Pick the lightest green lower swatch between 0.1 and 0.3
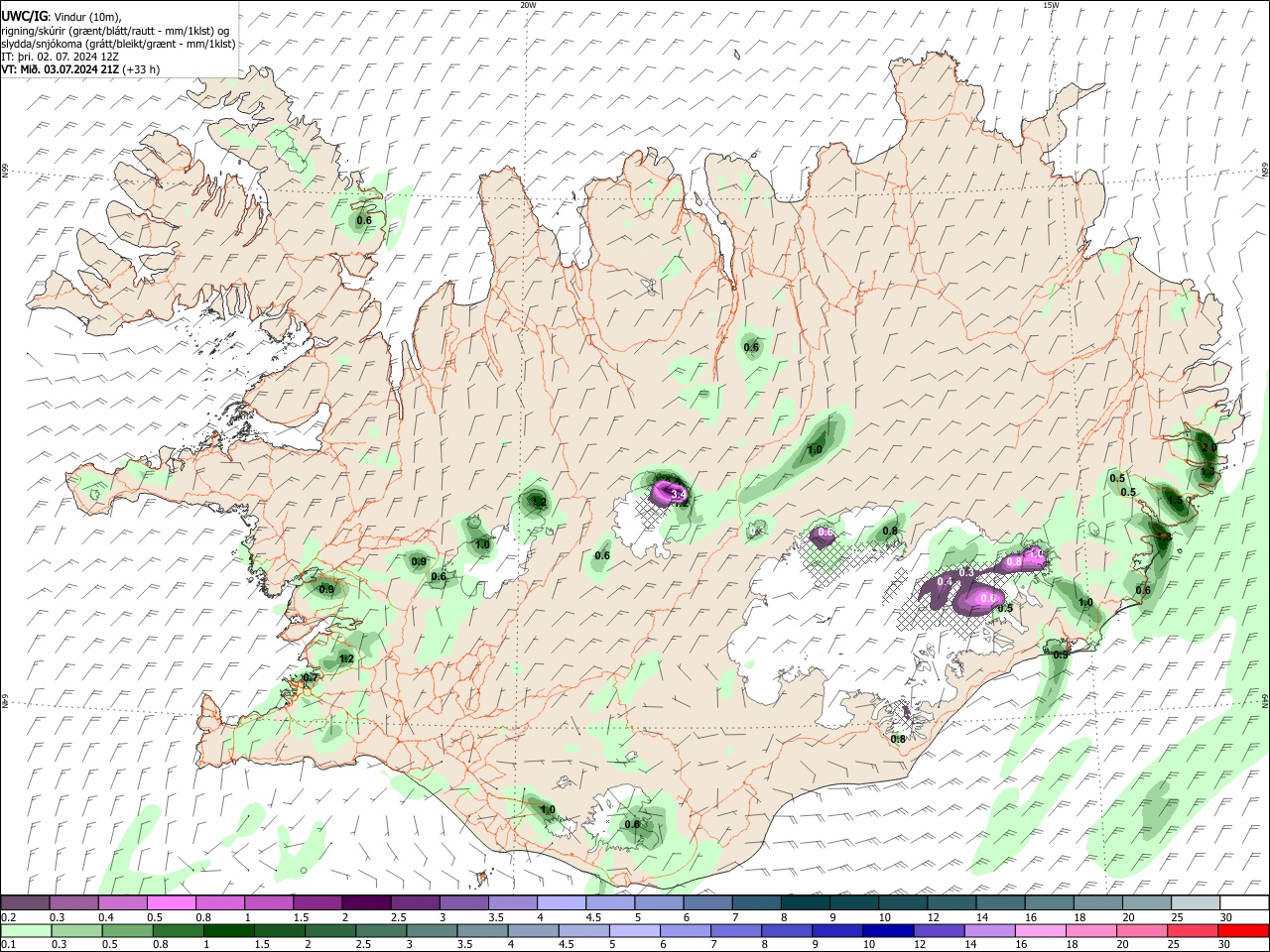The image size is (1270, 952). pos(26,930)
